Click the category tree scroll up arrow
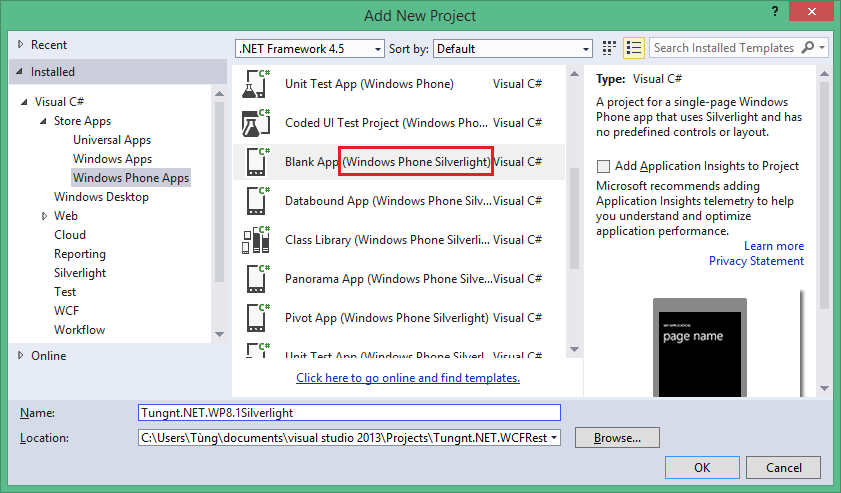Screen dimensions: 841x493 219,94
